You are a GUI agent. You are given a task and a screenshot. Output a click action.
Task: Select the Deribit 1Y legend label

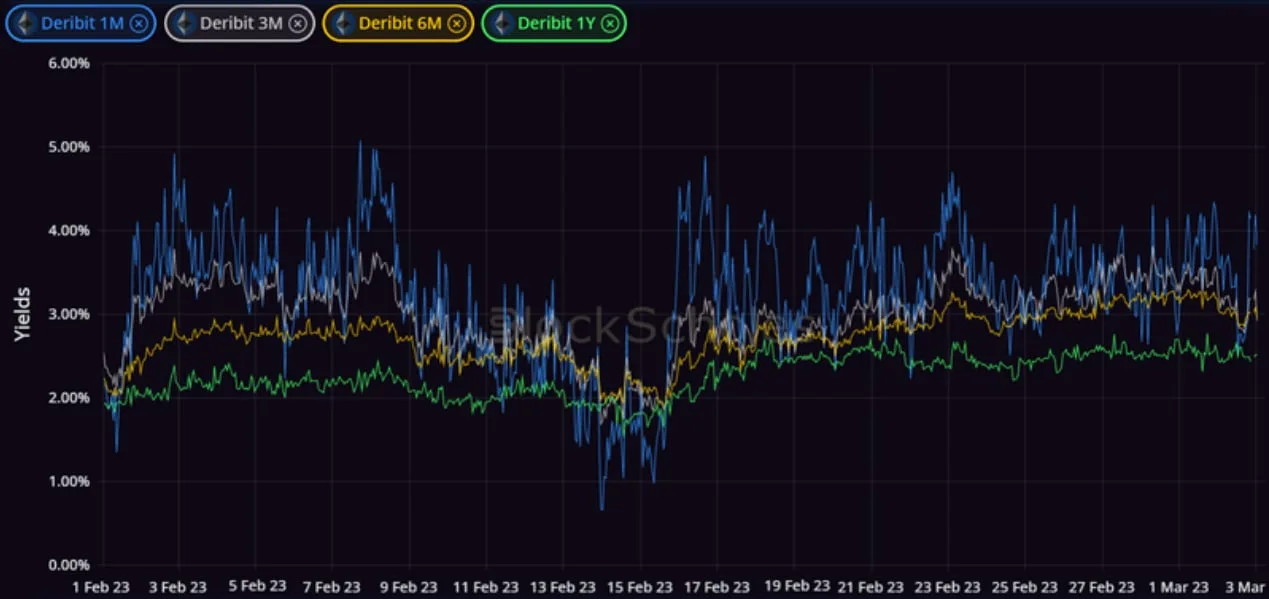pyautogui.click(x=556, y=23)
